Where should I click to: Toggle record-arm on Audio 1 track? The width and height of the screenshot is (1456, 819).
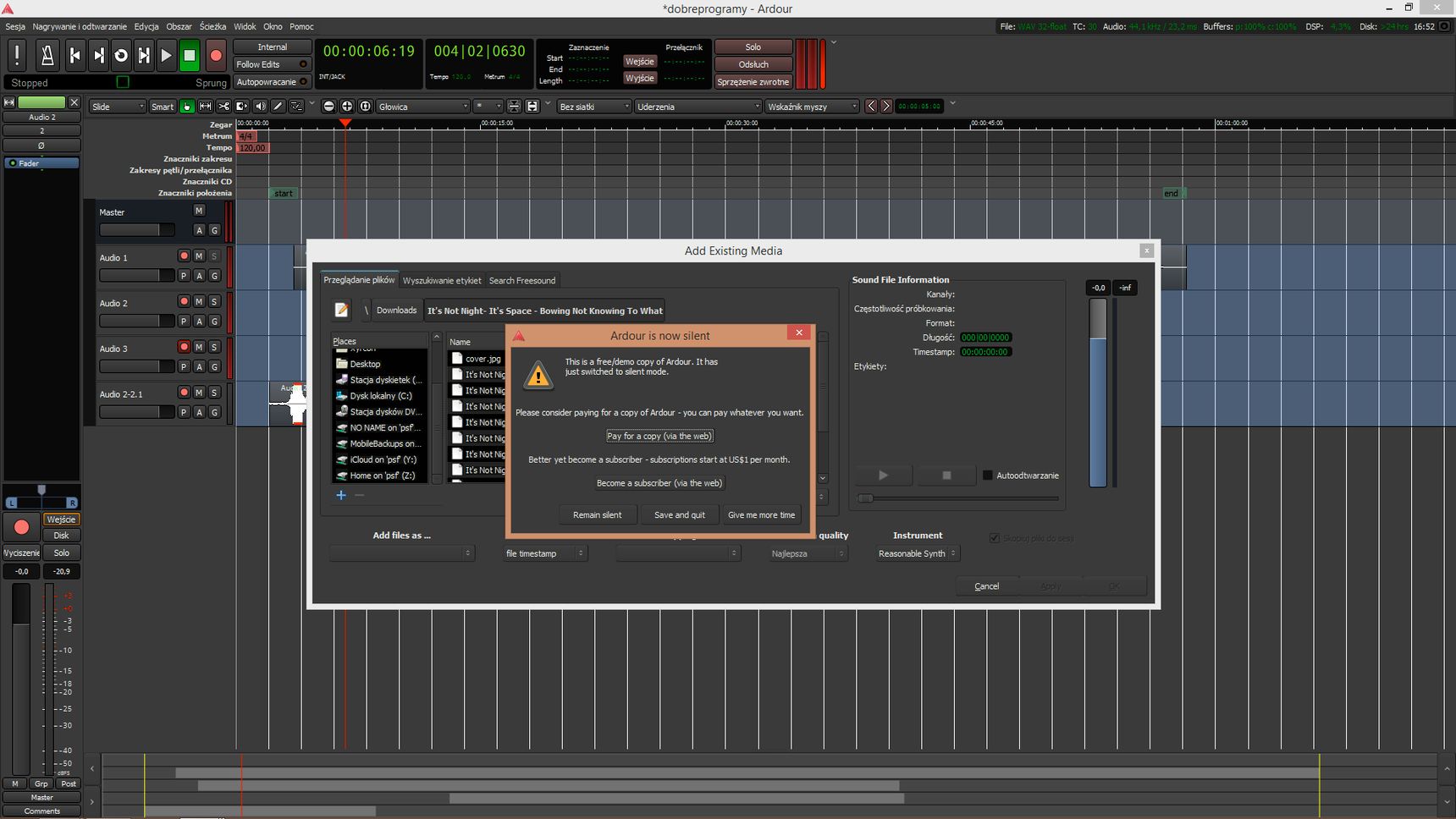pyautogui.click(x=184, y=256)
